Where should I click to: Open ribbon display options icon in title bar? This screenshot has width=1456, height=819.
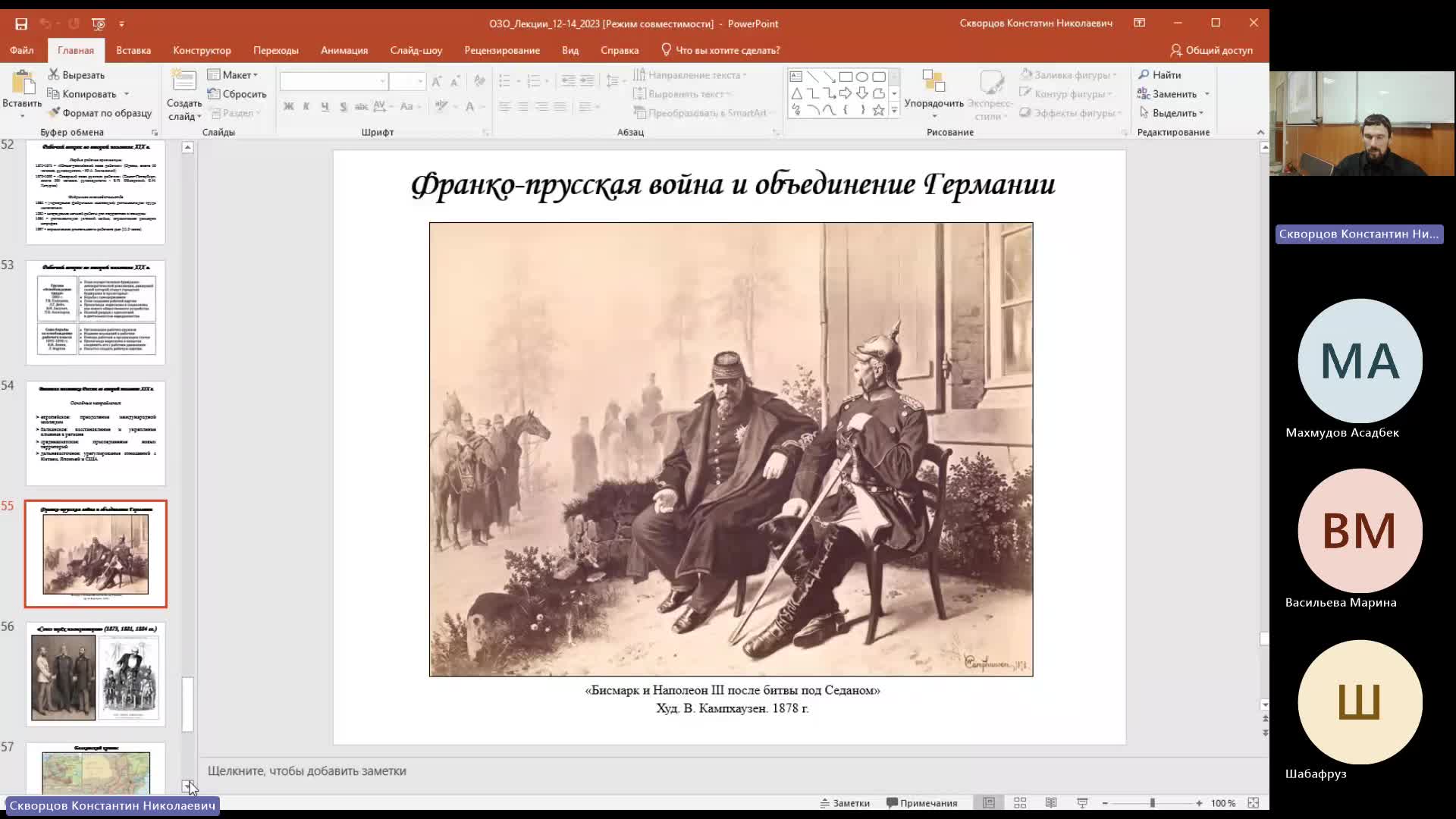point(1139,24)
